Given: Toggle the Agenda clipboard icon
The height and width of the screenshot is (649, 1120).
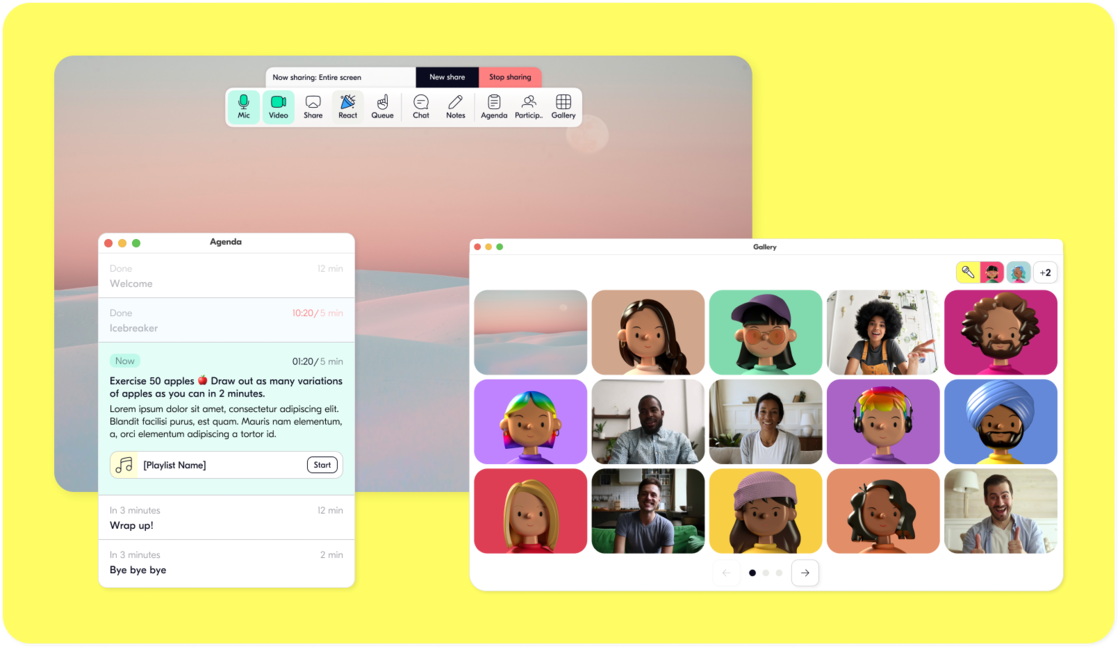Looking at the screenshot, I should click(x=494, y=106).
